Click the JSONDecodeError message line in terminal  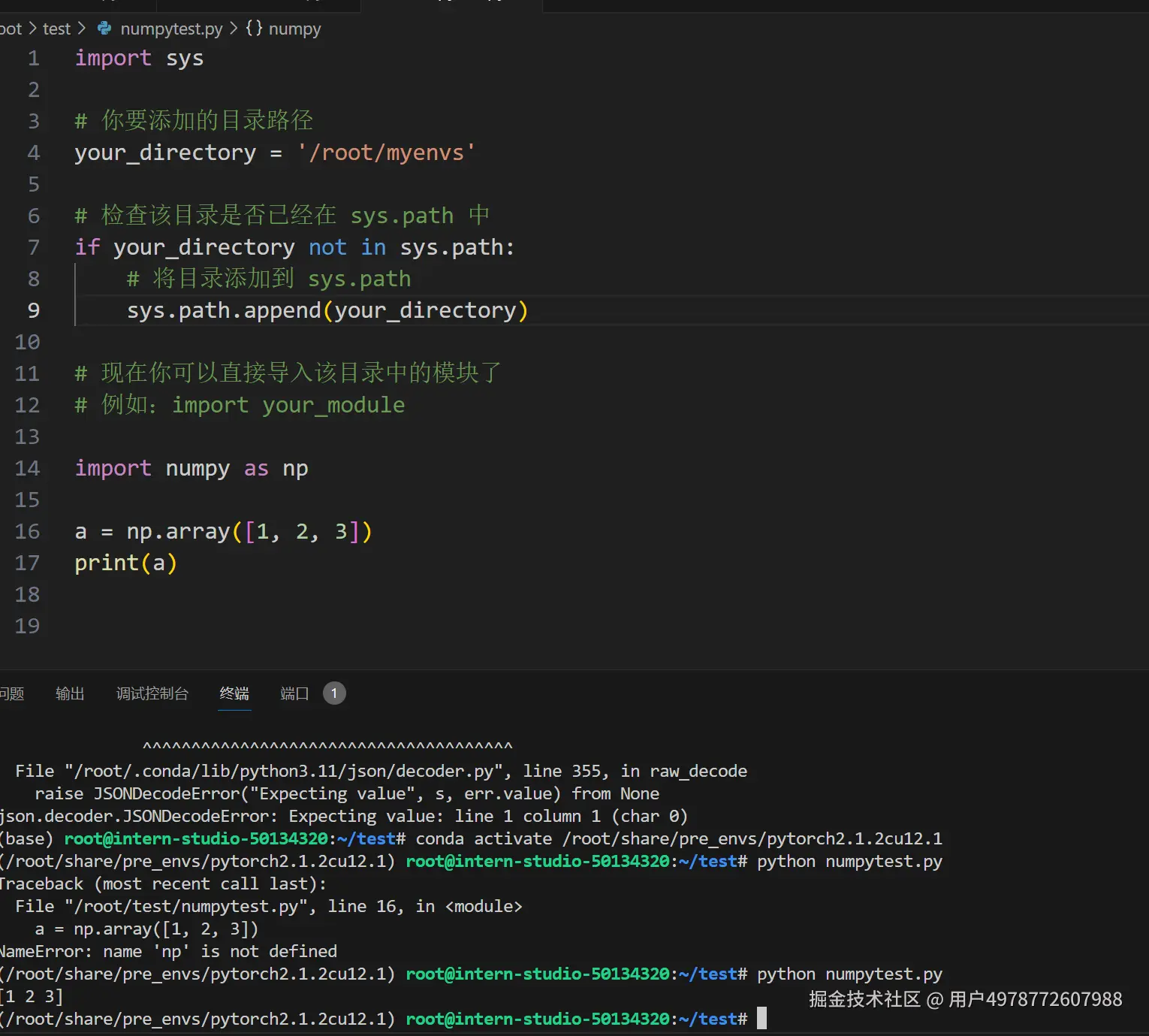tap(344, 817)
